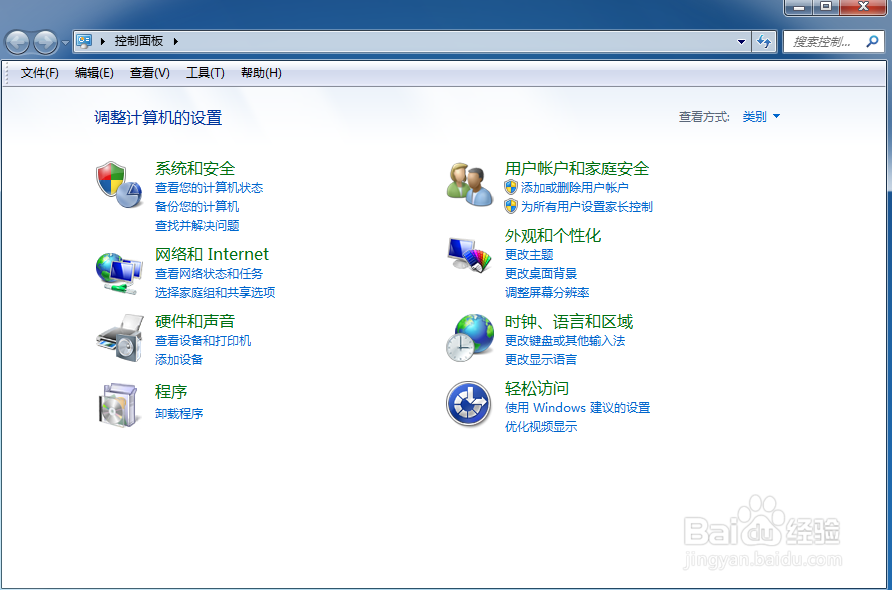Click the Forward navigation arrow button
Screen dimensions: 892x590
(x=45, y=42)
